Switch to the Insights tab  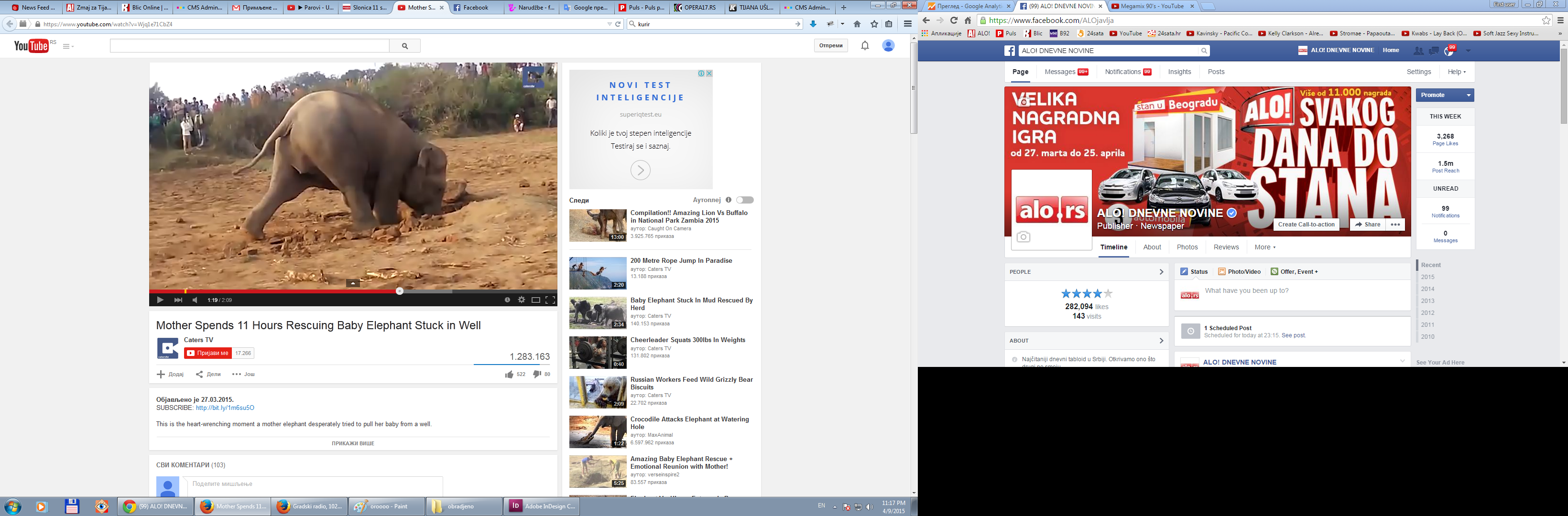(x=1179, y=72)
